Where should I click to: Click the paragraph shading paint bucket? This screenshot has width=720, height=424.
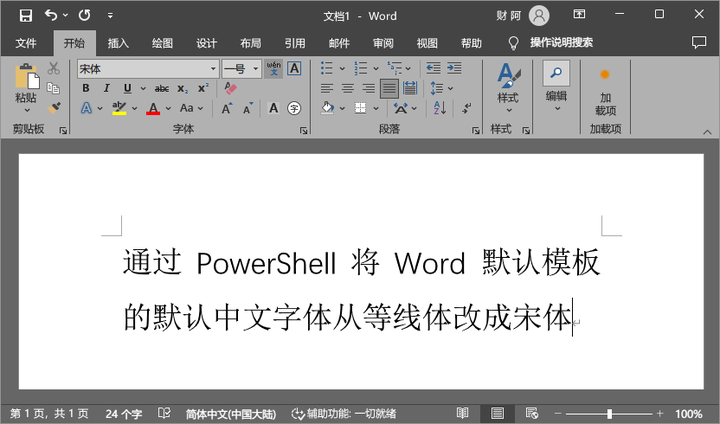click(x=327, y=108)
